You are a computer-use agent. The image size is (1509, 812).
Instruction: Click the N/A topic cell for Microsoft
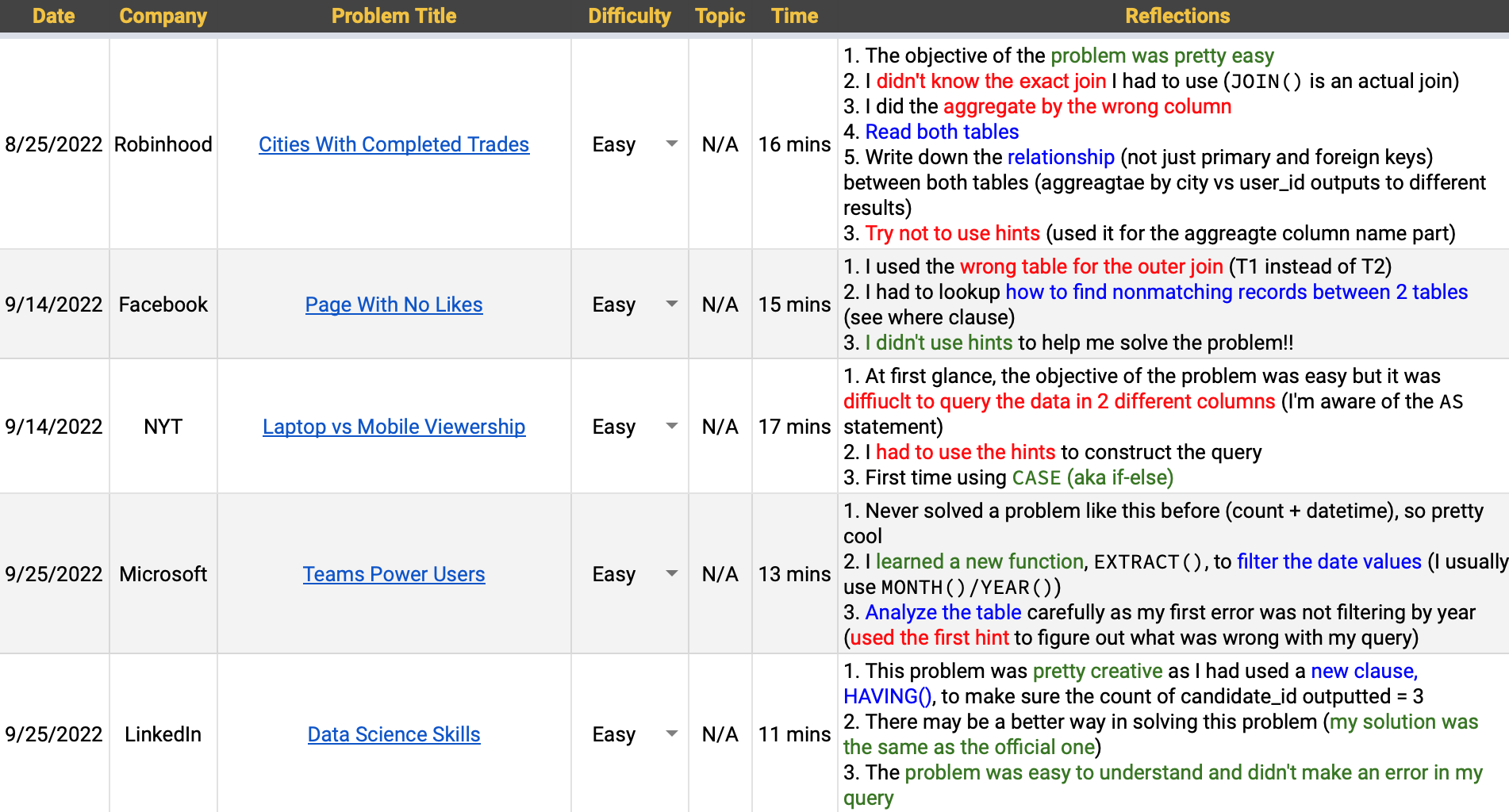[720, 574]
